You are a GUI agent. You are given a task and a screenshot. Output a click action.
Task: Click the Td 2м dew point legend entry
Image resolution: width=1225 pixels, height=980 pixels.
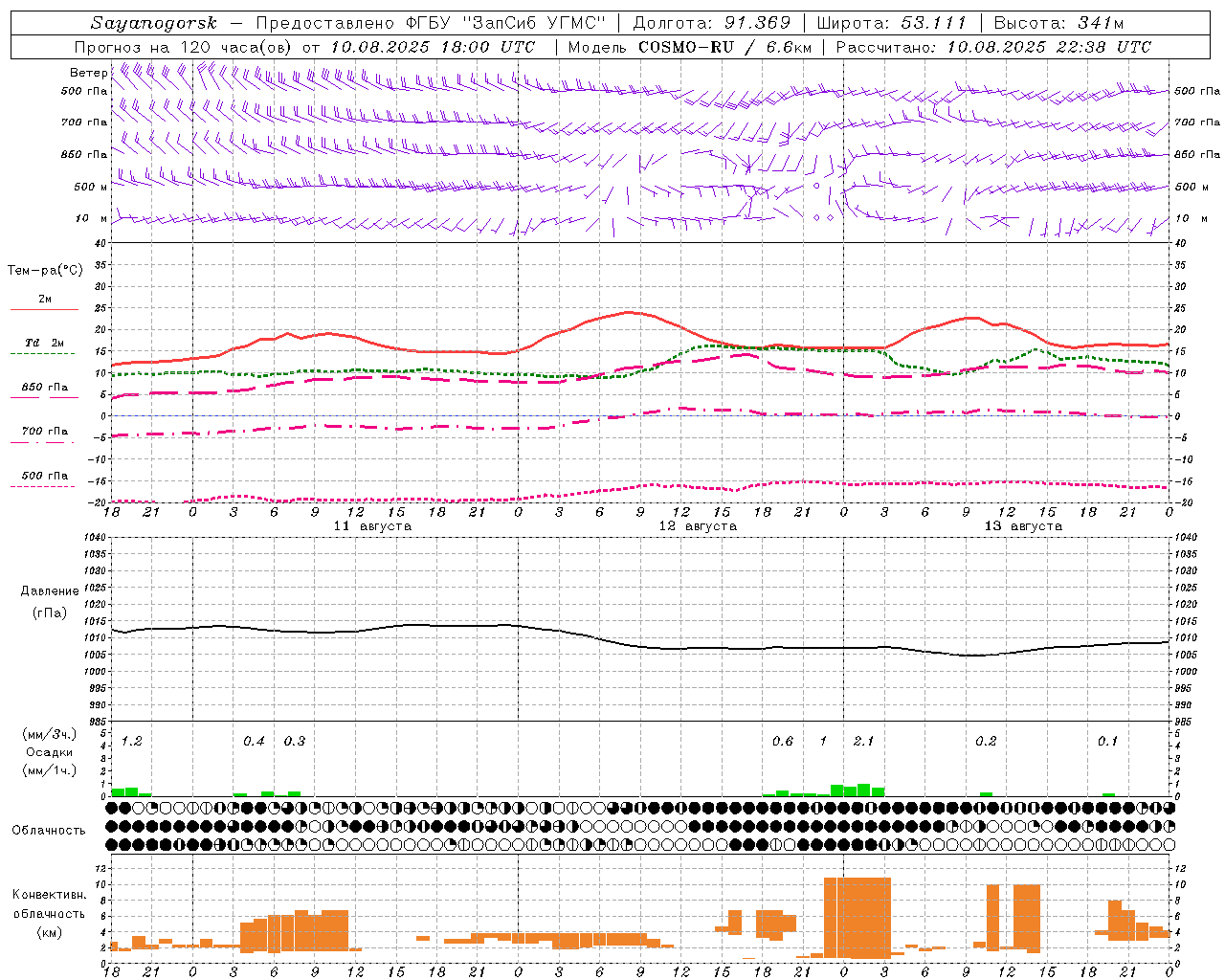45,343
